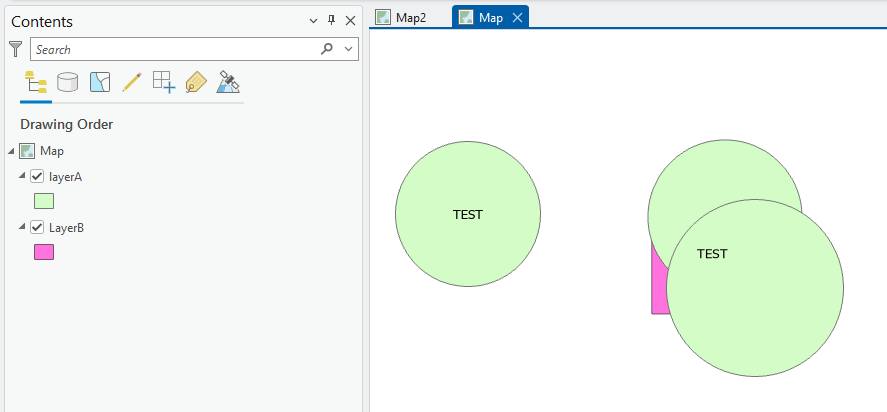Open the search options dropdown arrow
887x412 pixels.
[348, 49]
